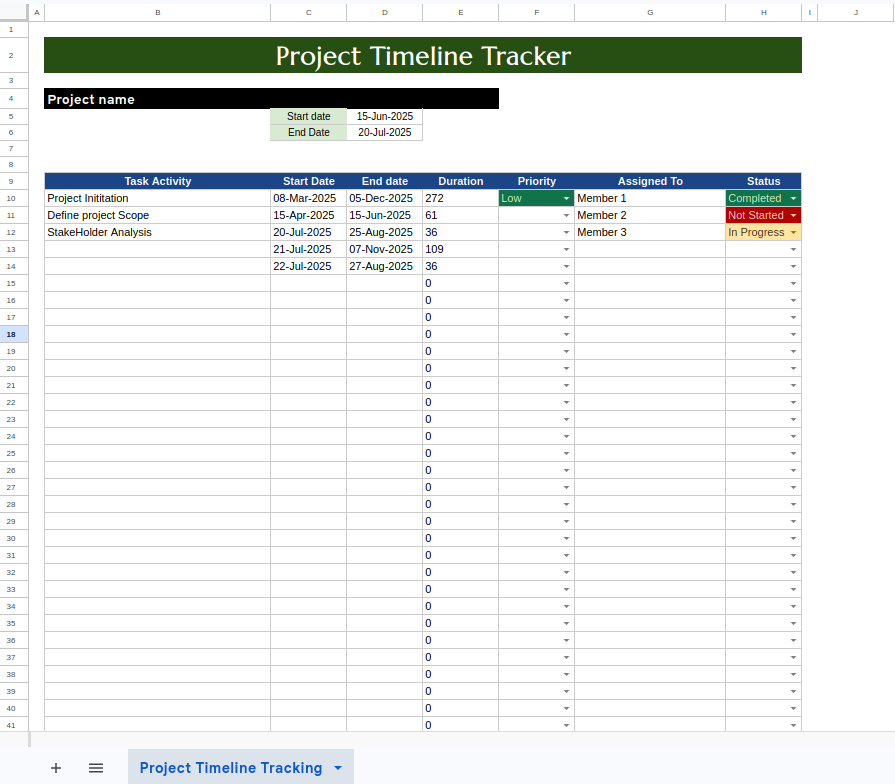895x784 pixels.
Task: Open Priority dropdown for Define project Scope
Action: pos(566,215)
